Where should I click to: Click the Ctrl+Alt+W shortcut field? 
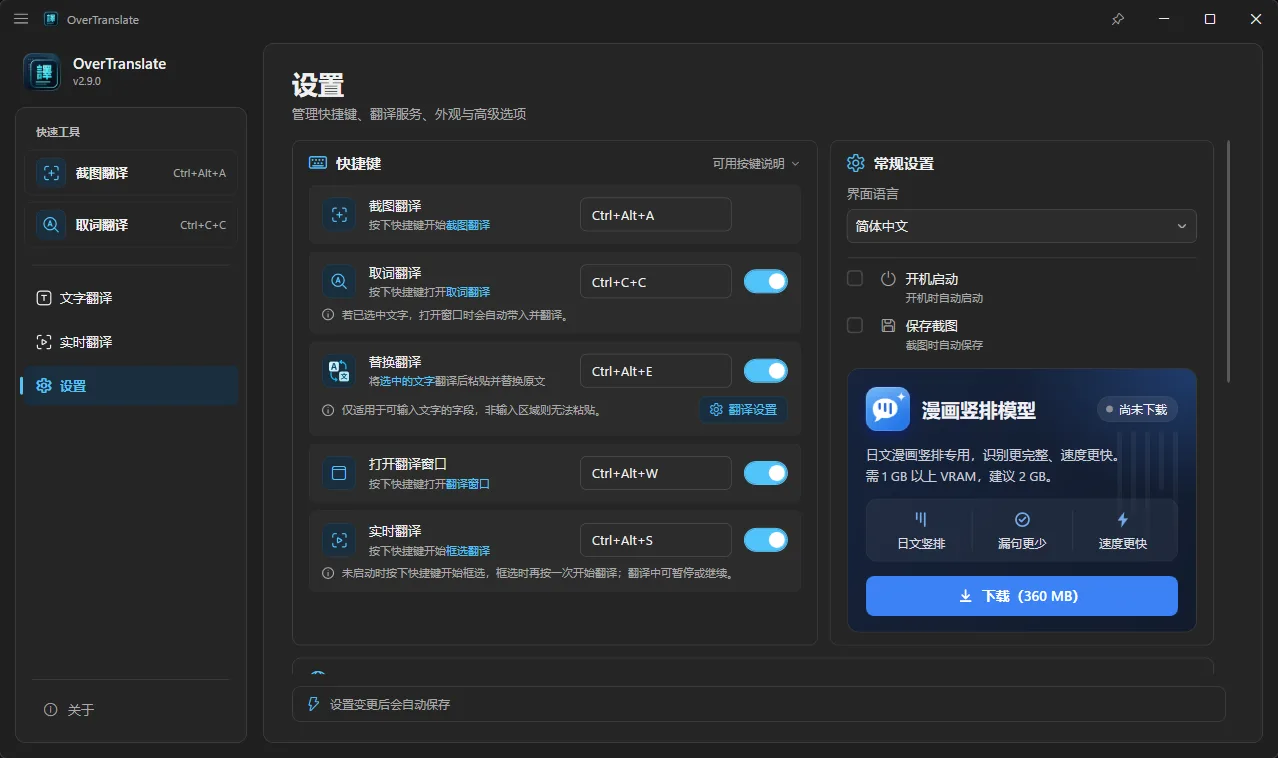656,473
